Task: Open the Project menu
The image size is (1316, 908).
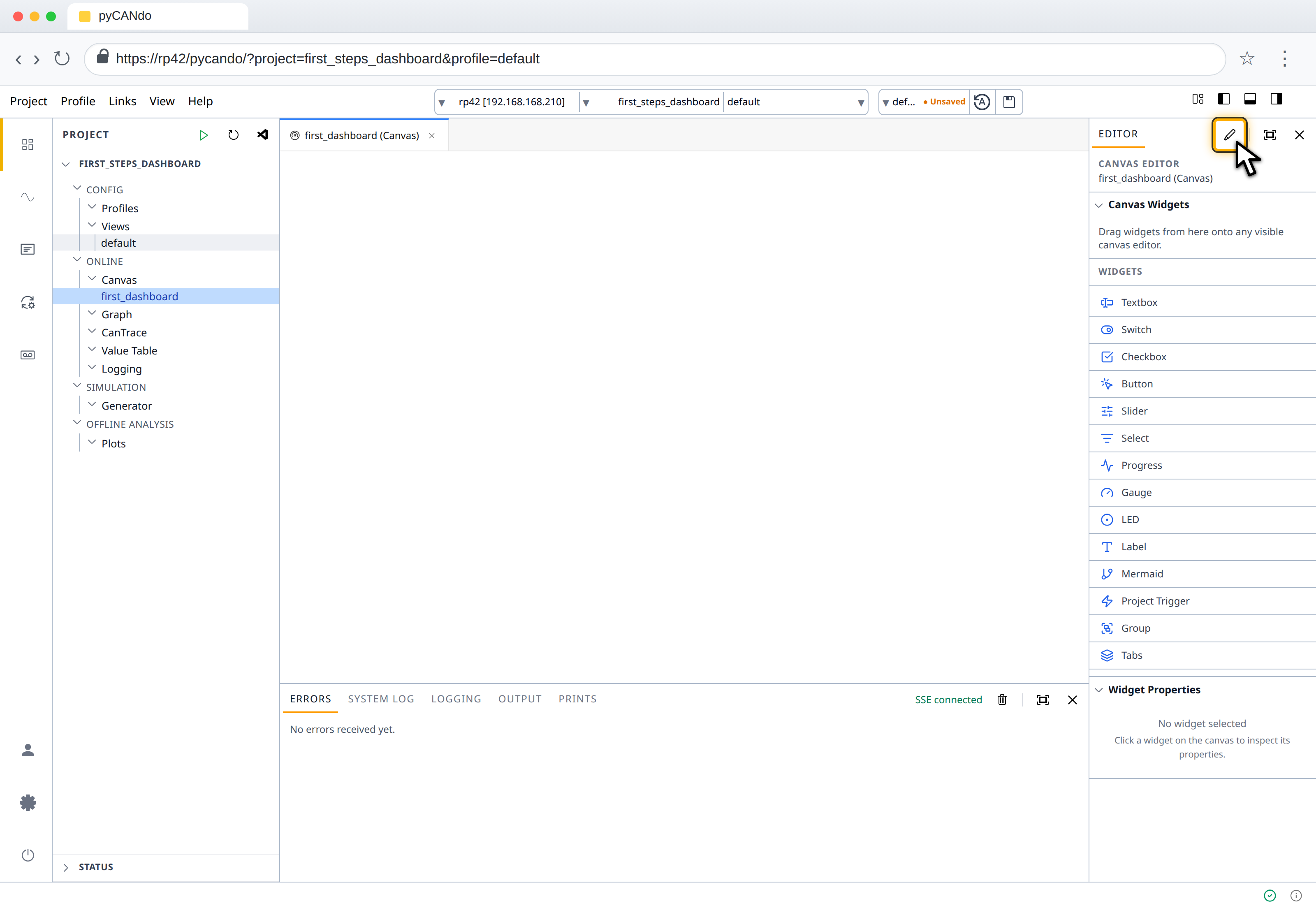Action: 28,101
